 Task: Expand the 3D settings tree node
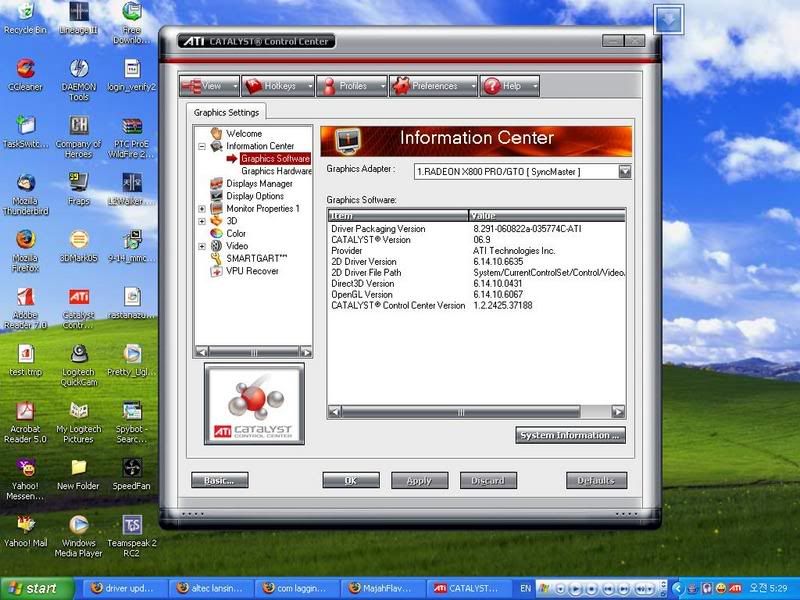(x=202, y=221)
